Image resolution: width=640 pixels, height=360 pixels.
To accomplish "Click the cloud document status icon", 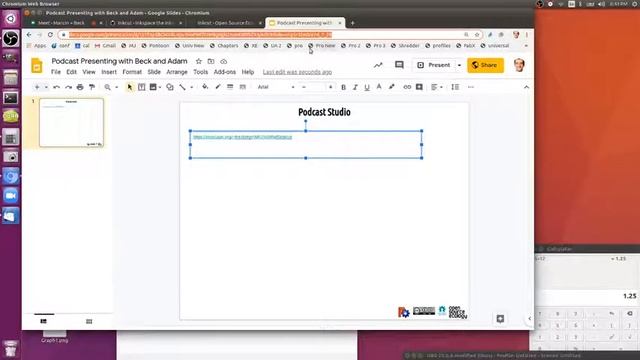I will pyautogui.click(x=224, y=61).
